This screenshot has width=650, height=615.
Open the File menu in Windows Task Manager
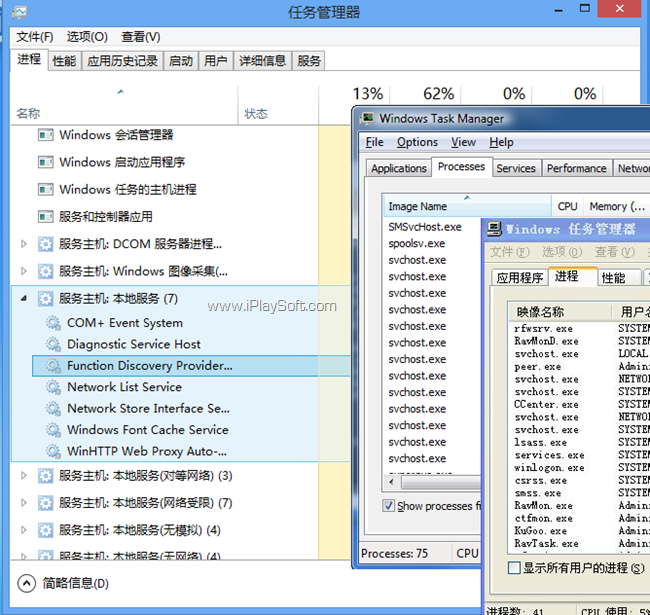pyautogui.click(x=374, y=142)
